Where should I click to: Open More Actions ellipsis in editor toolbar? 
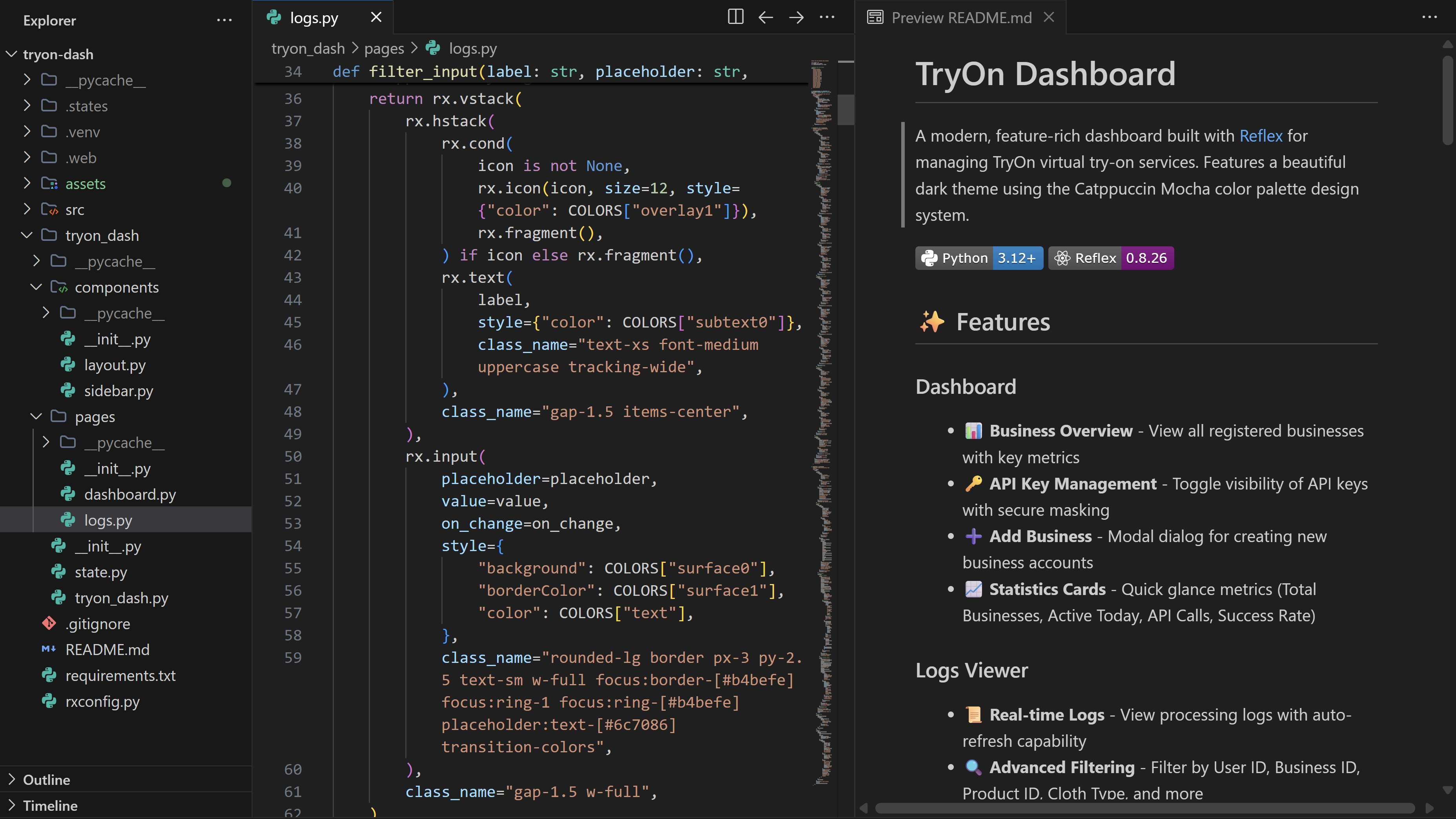[x=827, y=17]
